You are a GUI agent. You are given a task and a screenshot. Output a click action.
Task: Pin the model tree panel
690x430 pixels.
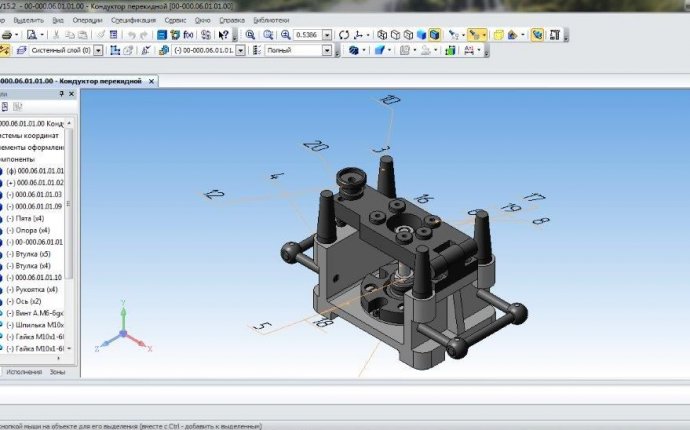pos(62,94)
